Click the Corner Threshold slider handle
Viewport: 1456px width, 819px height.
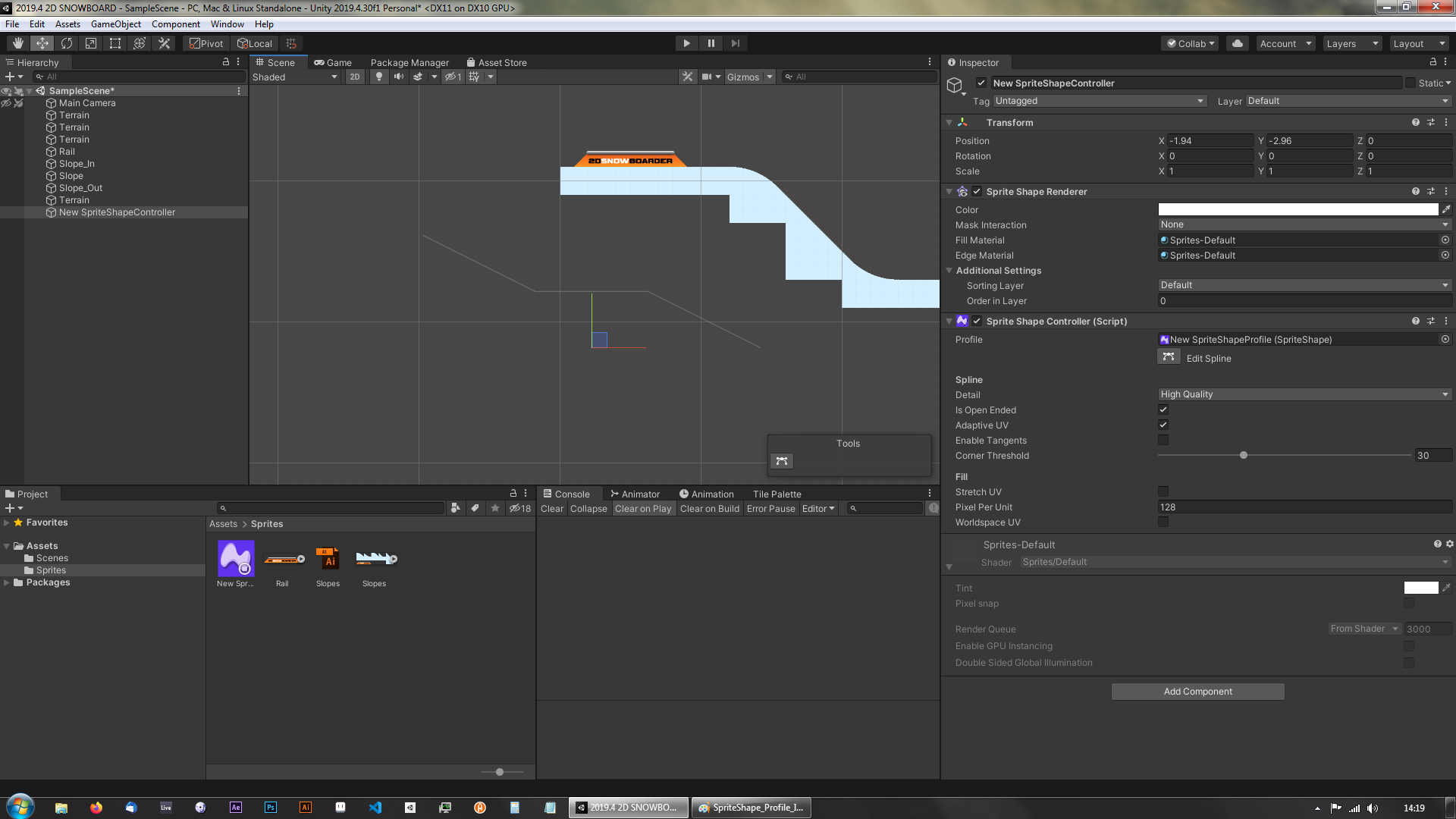click(x=1244, y=456)
